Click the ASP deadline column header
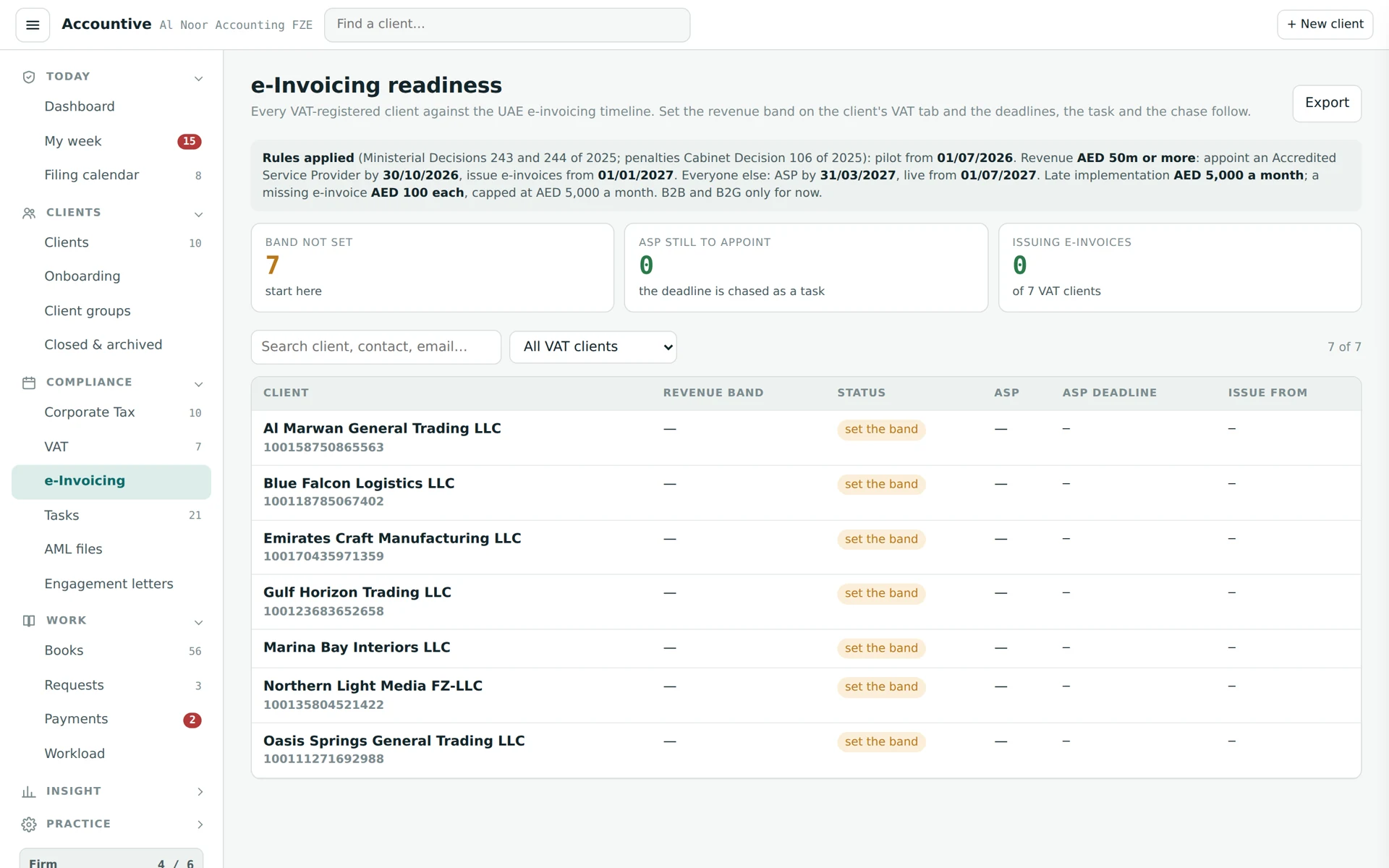 (x=1109, y=393)
